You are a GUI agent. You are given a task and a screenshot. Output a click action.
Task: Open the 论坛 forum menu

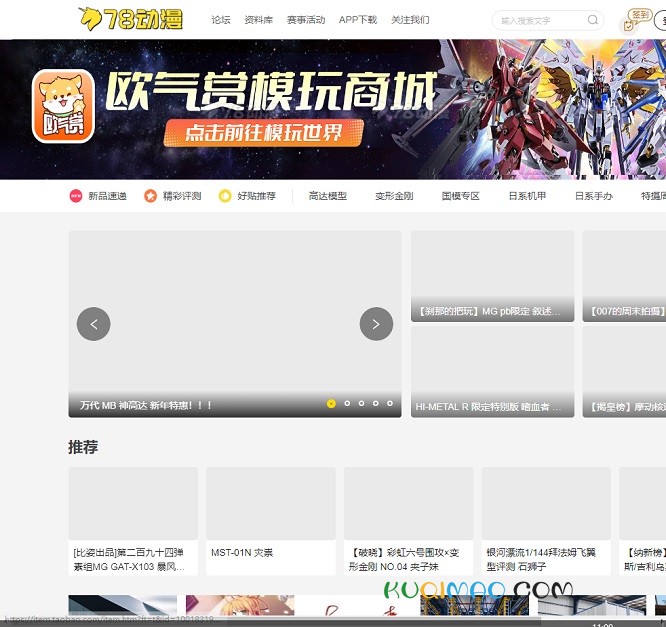pyautogui.click(x=221, y=20)
